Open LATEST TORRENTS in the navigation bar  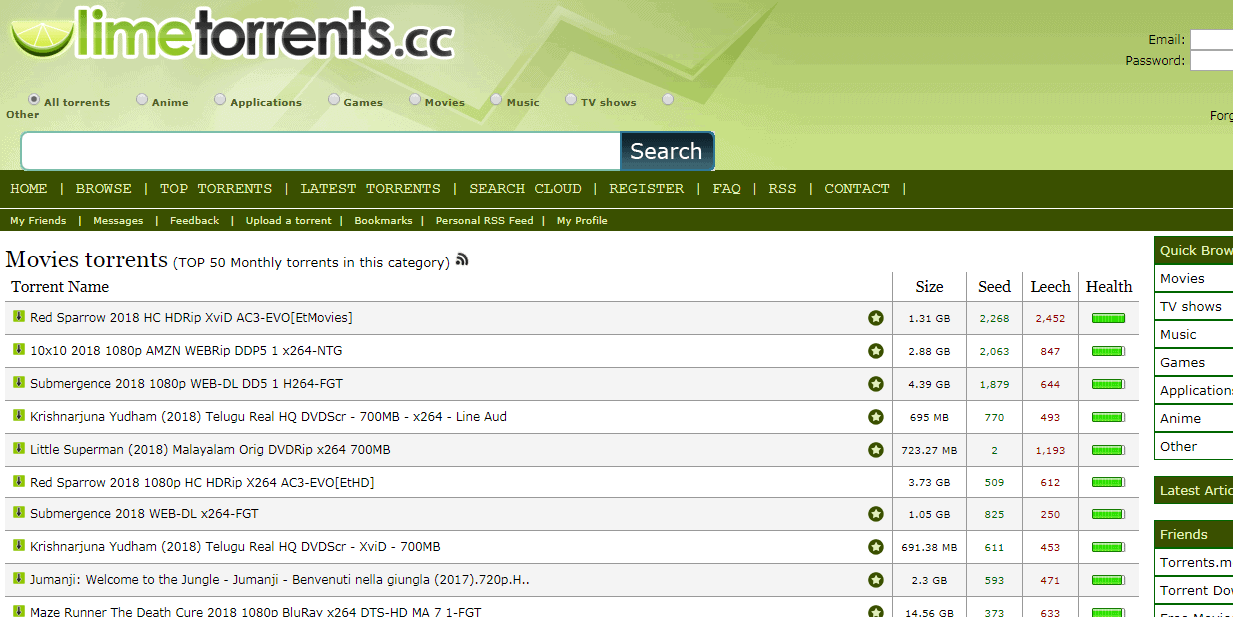370,189
